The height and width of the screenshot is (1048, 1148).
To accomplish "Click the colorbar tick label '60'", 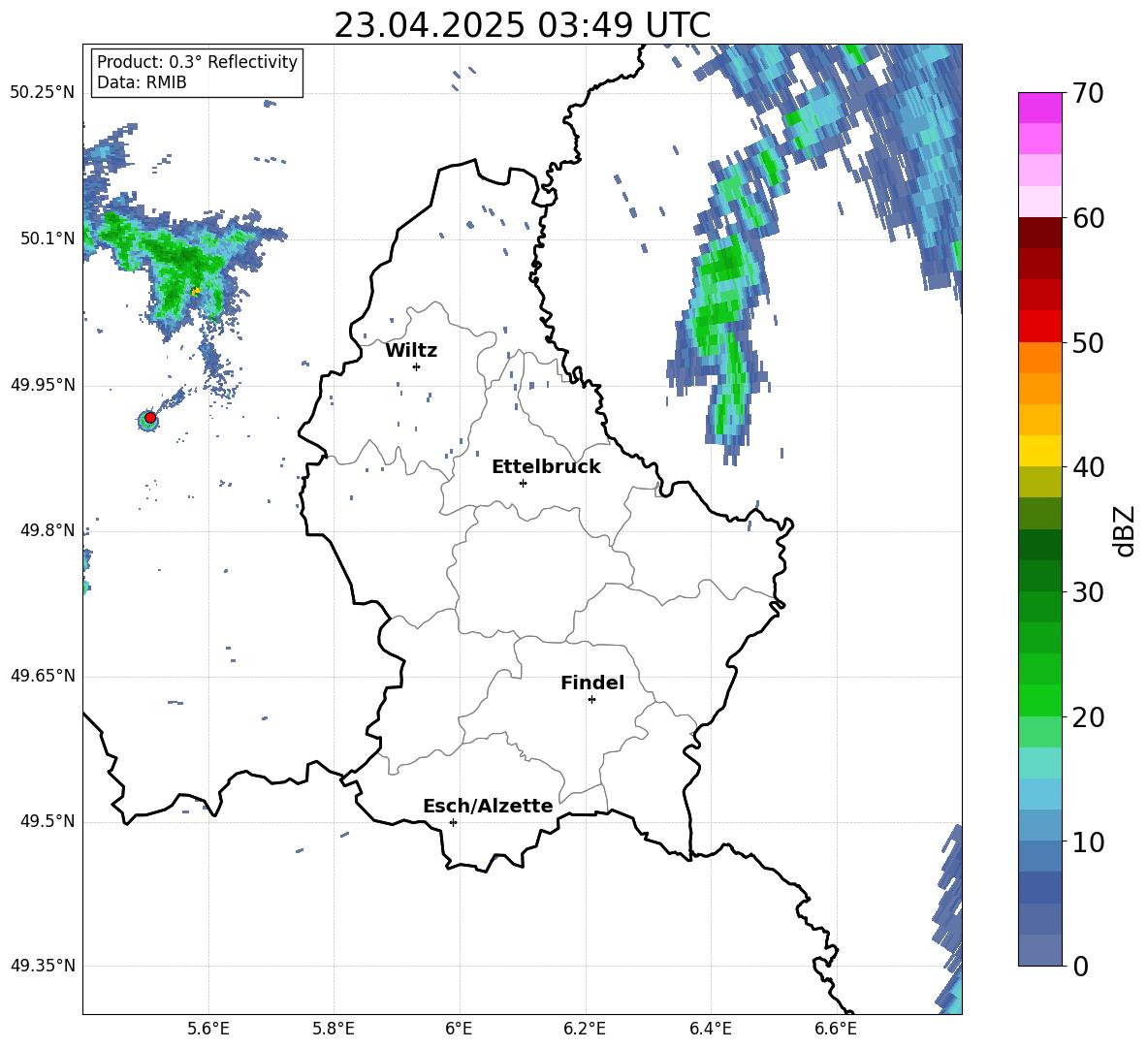I will (x=1087, y=218).
